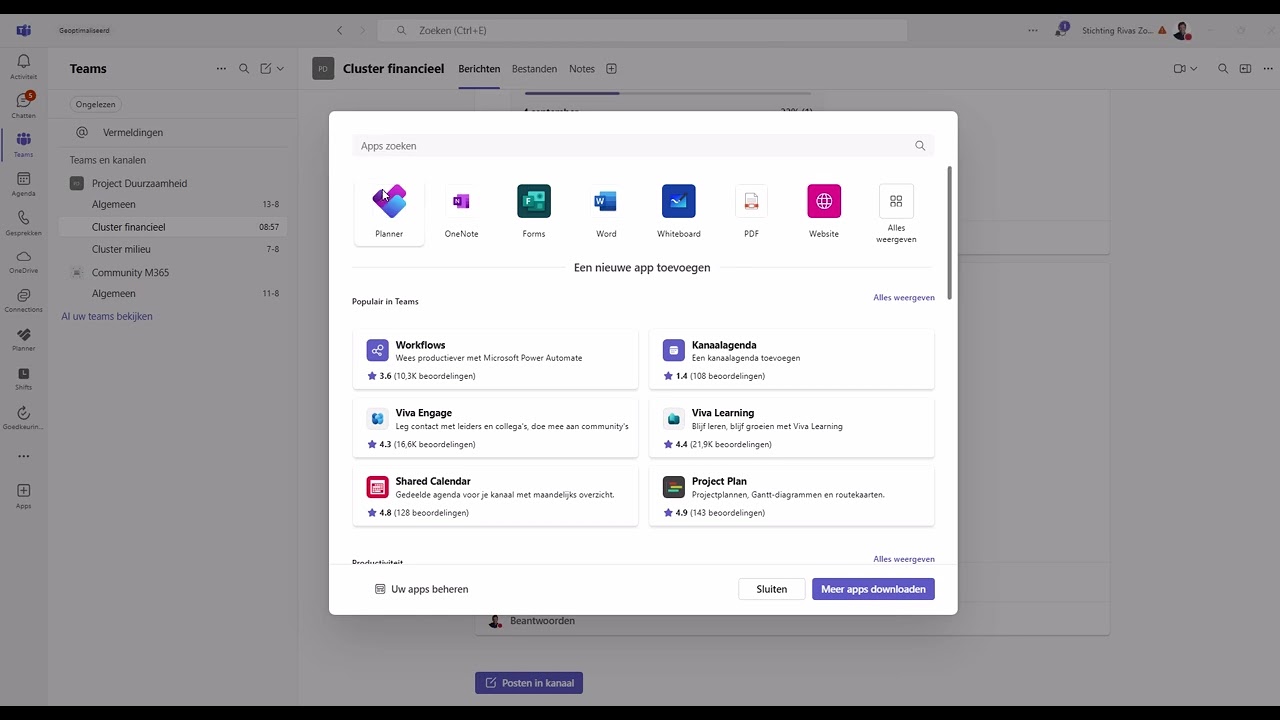Expand the new team/channel compose dropdown
Viewport: 1280px width, 720px height.
point(280,69)
